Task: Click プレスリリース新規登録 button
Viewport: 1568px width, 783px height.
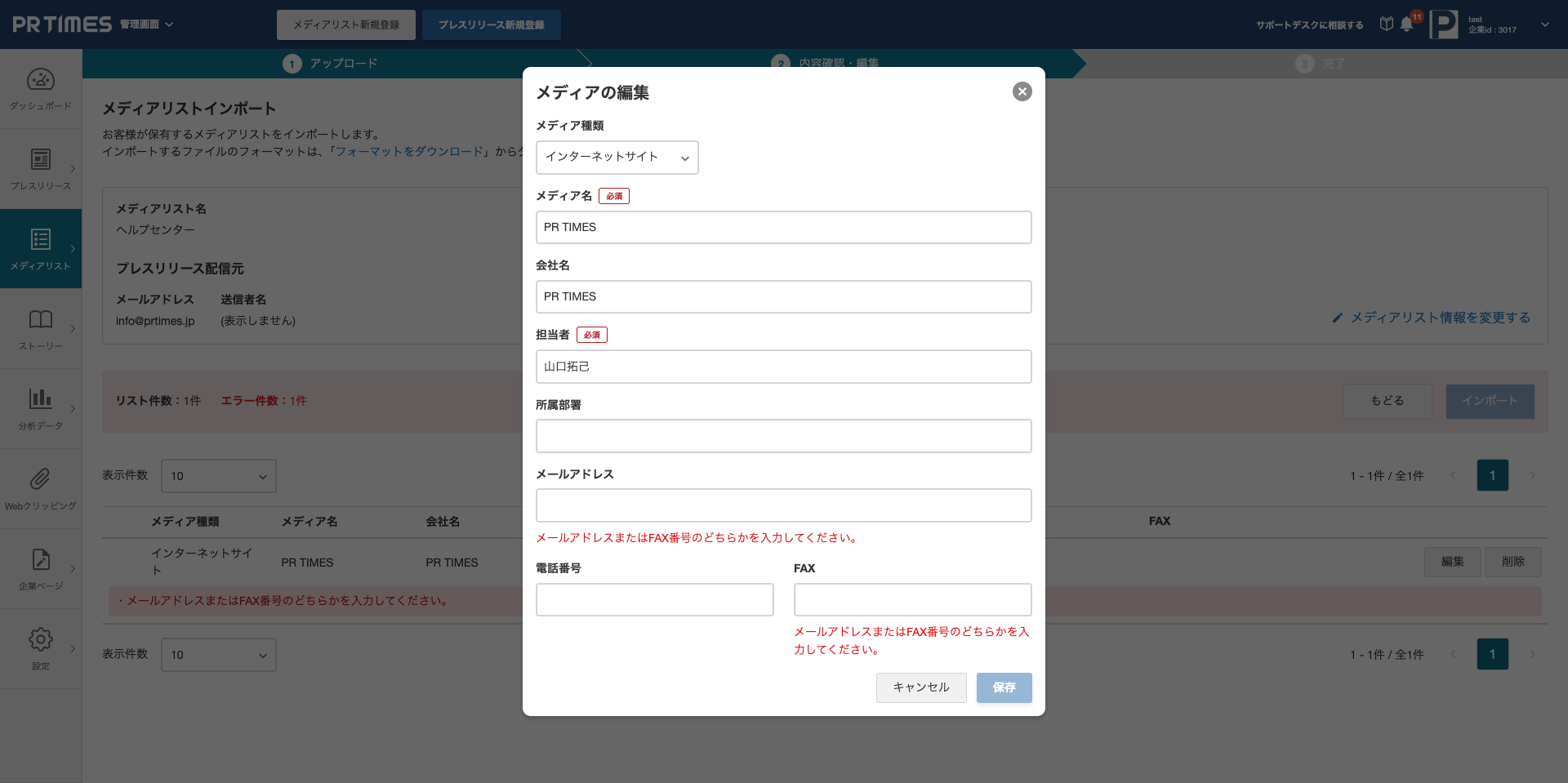Action: 492,24
